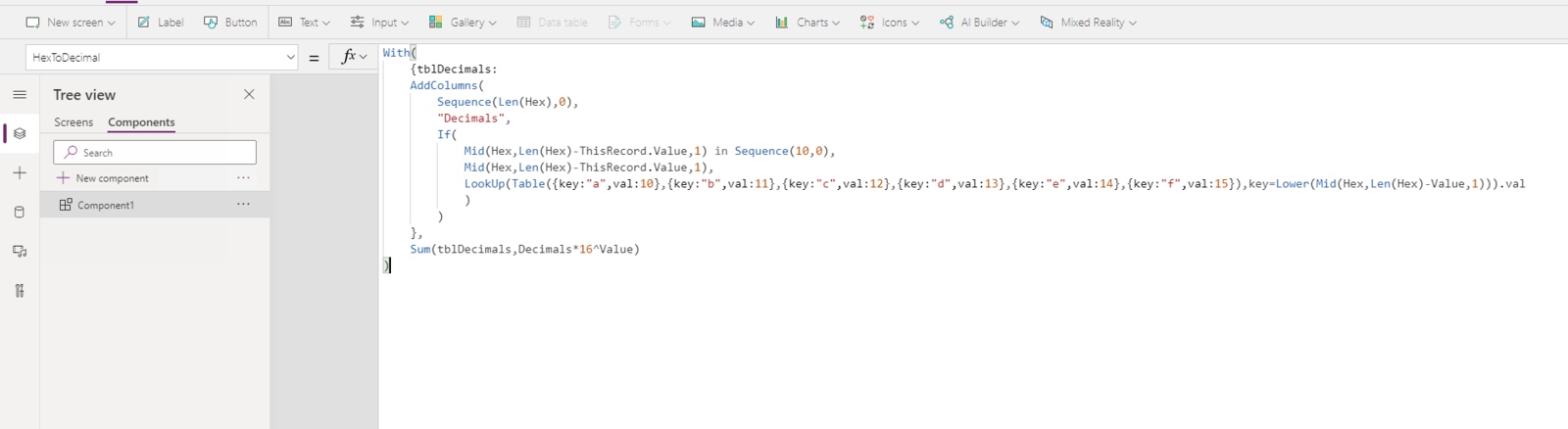Click the Charts bar icon

(782, 23)
